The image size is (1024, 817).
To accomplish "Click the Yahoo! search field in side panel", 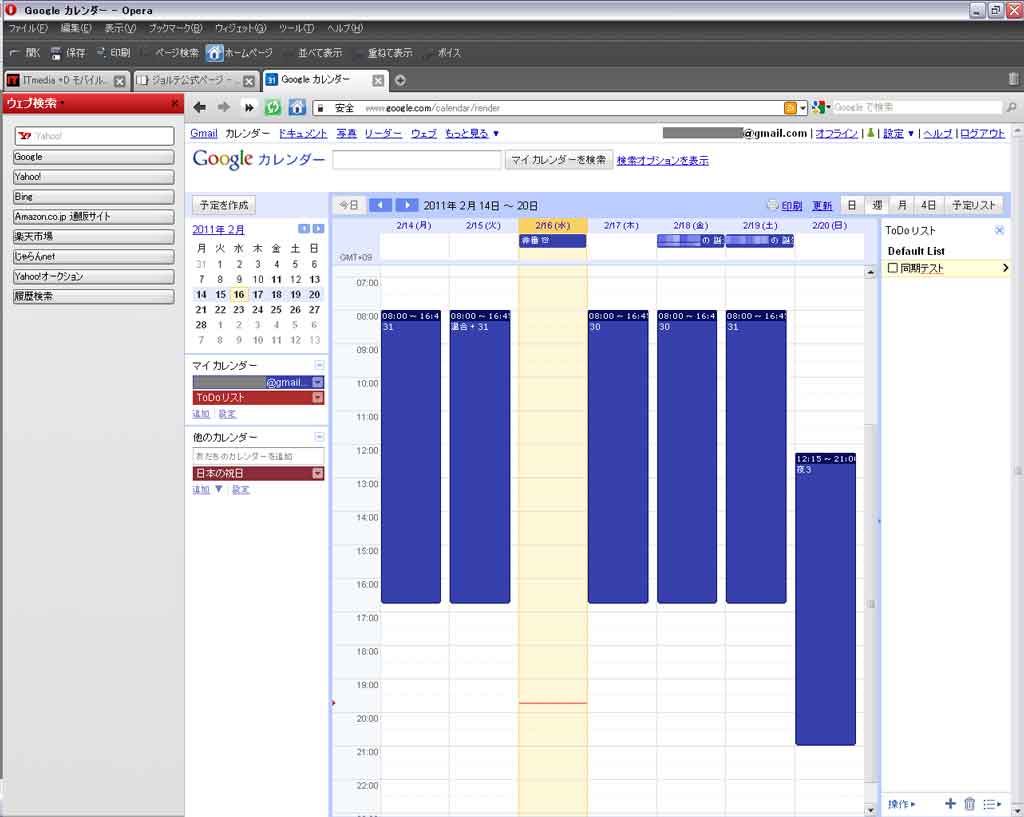I will 94,136.
